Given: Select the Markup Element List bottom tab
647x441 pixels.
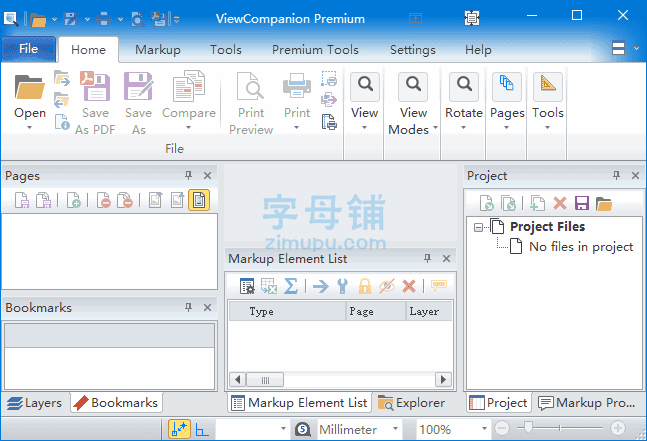Looking at the screenshot, I should [x=300, y=403].
